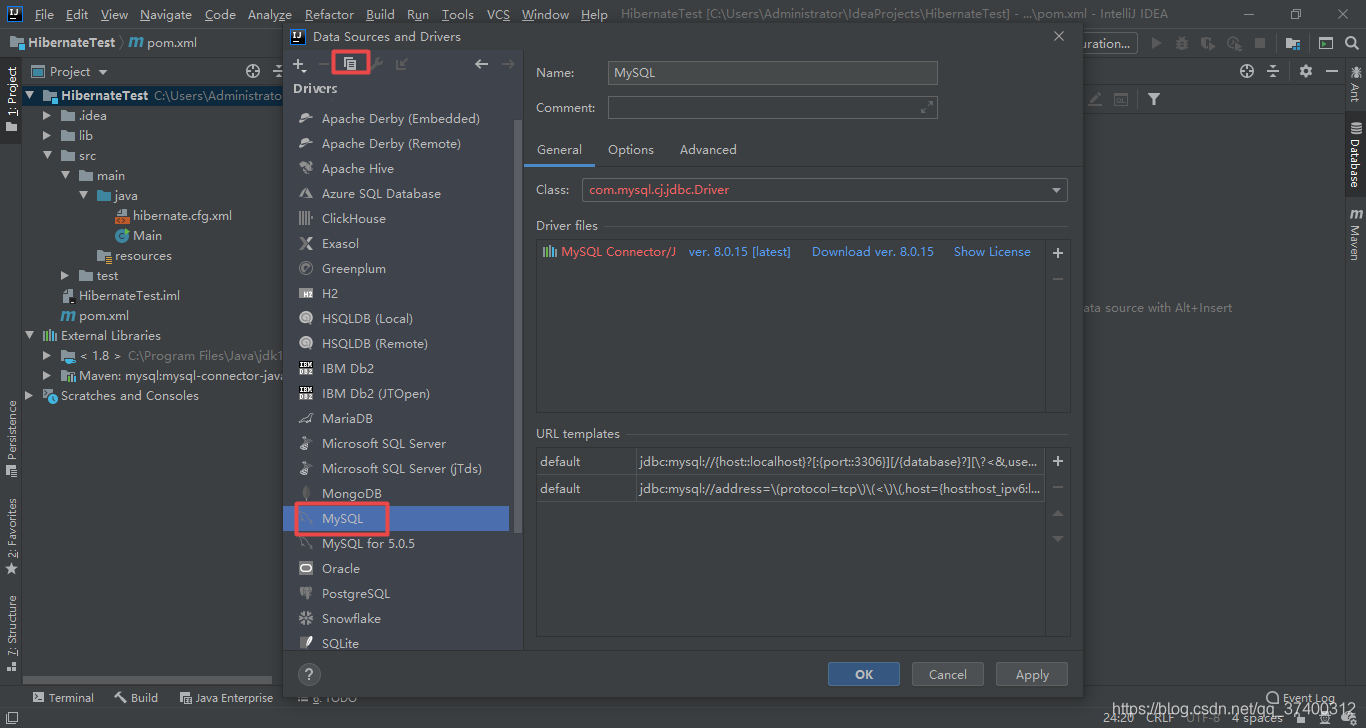Click the Apply button
Viewport: 1366px width, 728px height.
[1032, 674]
